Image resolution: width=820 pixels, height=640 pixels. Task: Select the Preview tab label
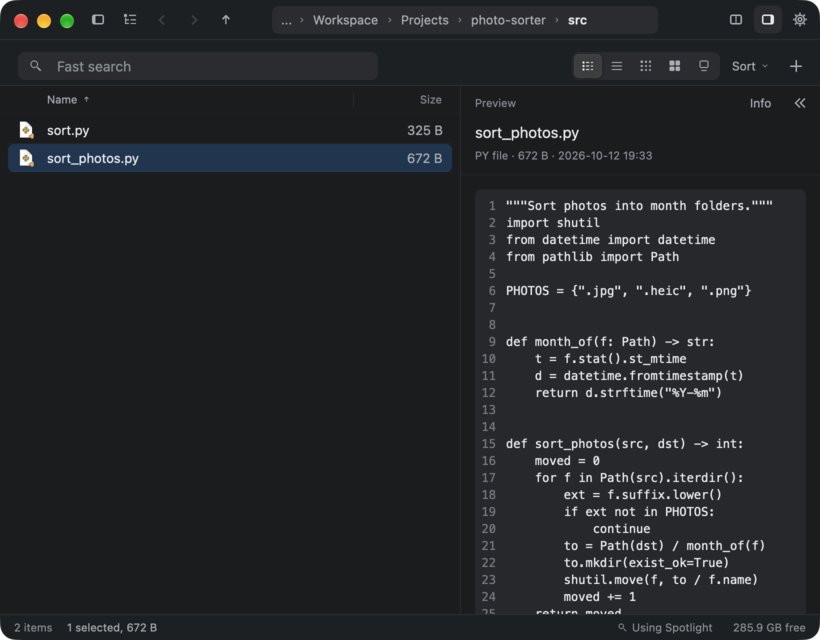point(495,104)
